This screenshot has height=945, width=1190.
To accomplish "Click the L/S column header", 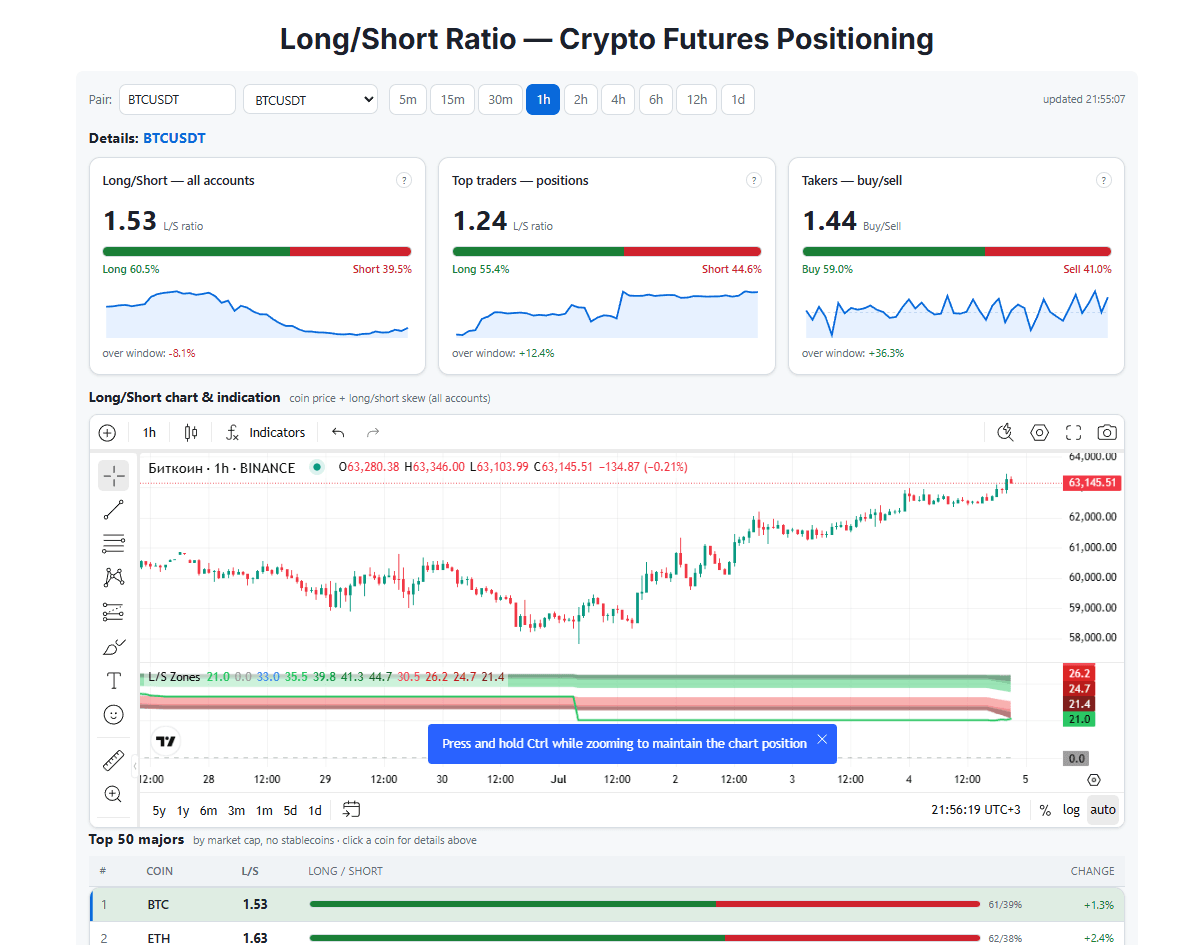I will pyautogui.click(x=250, y=871).
